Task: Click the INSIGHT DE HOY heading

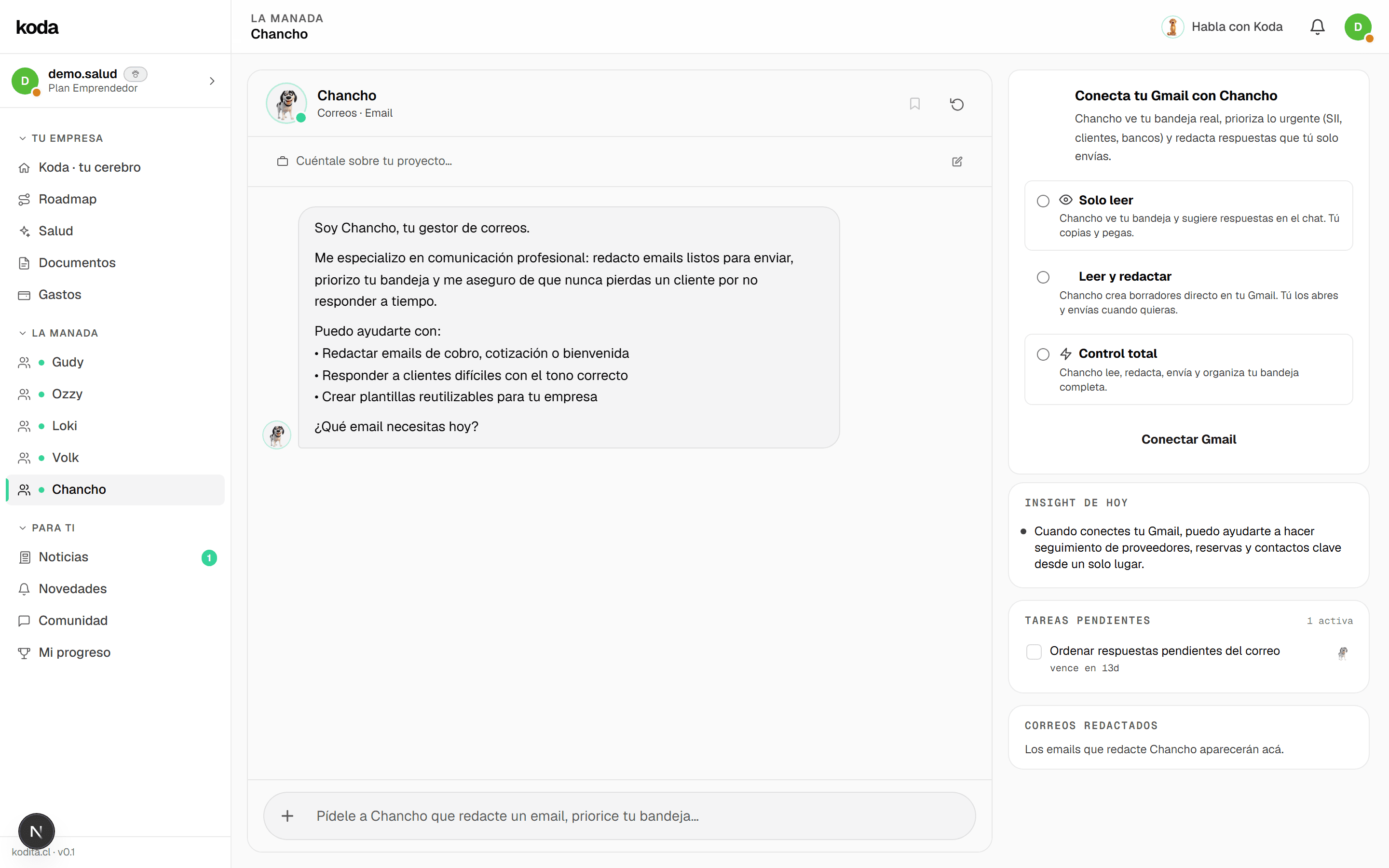Action: click(1076, 503)
